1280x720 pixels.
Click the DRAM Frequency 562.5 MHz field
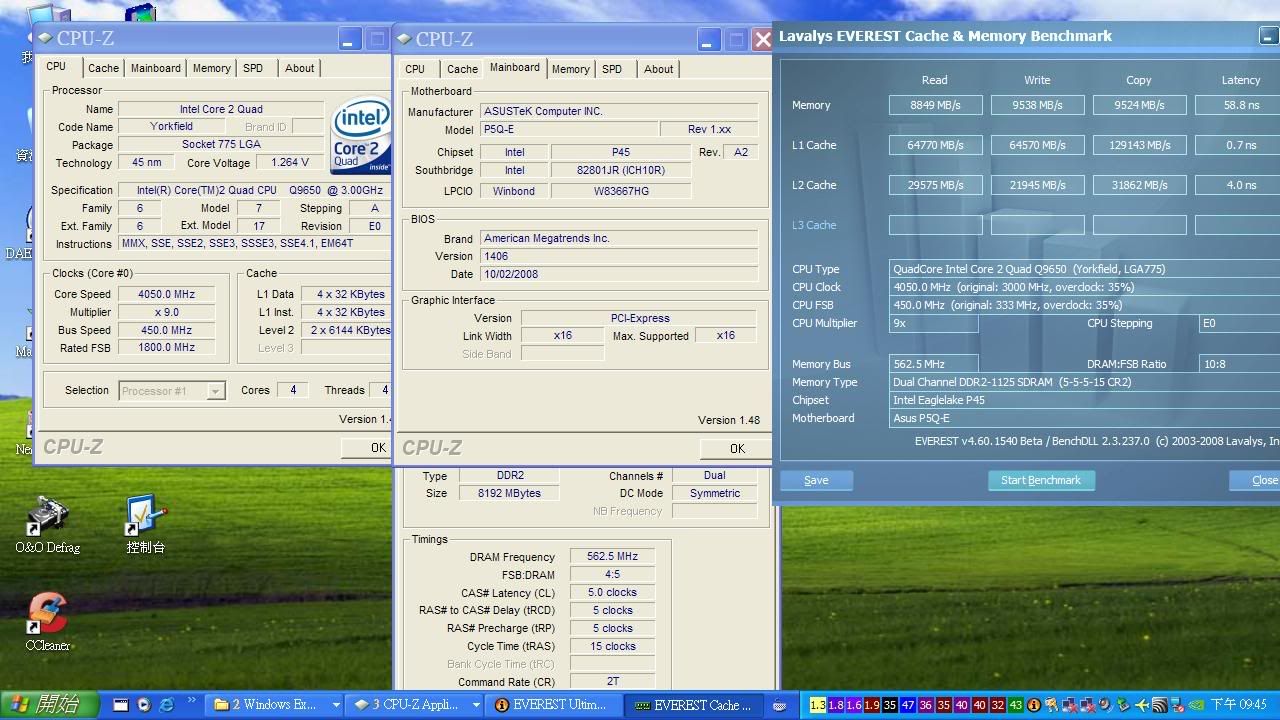point(613,557)
